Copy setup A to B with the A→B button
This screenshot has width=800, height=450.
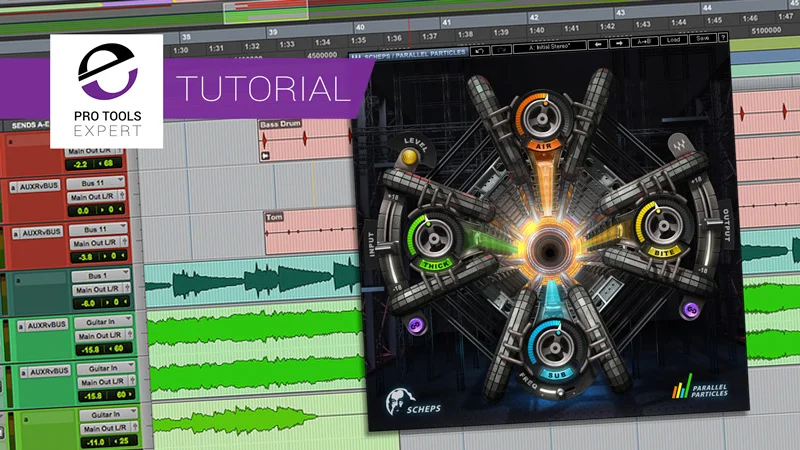644,42
